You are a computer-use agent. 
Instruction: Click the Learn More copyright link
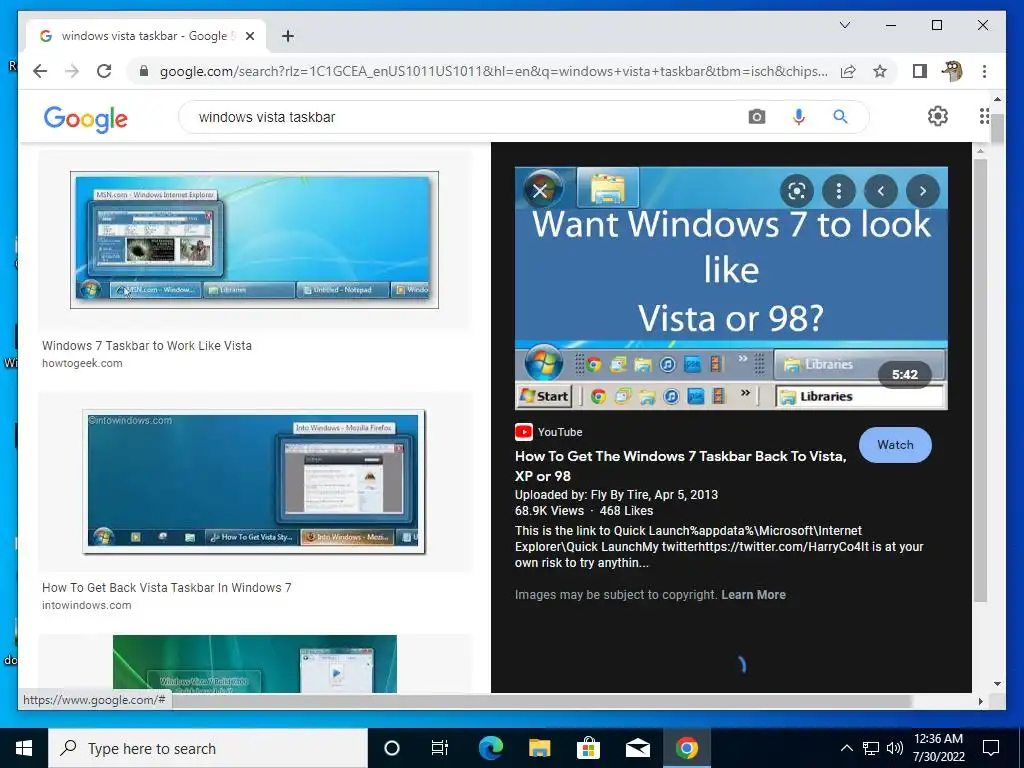click(x=754, y=595)
